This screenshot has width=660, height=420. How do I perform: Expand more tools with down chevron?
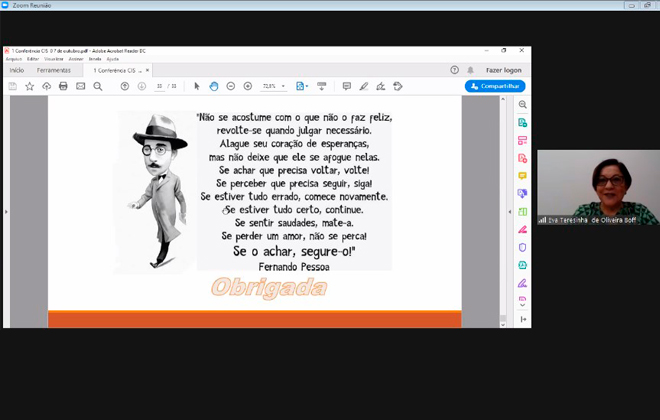[522, 305]
